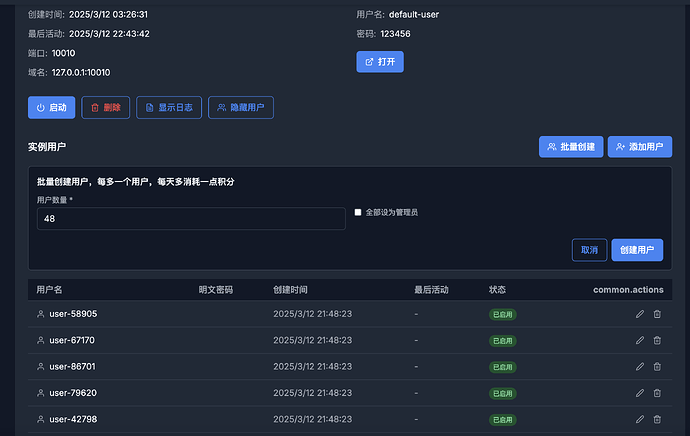Delete user-79620 using its trash icon

(657, 393)
